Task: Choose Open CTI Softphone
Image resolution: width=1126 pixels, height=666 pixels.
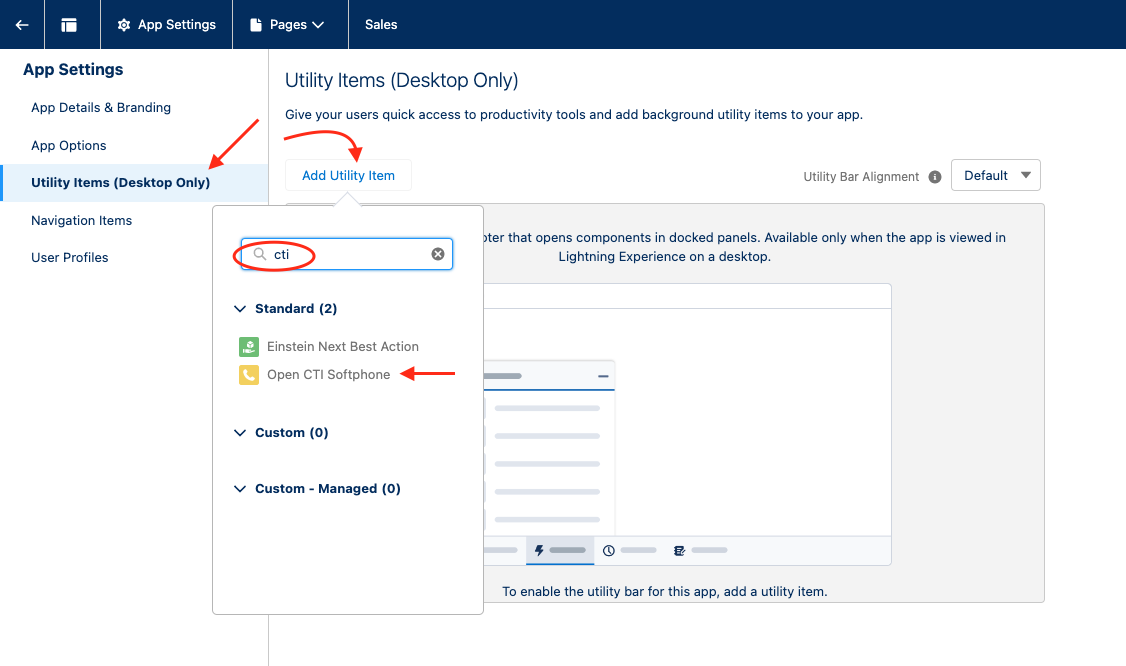Action: pyautogui.click(x=328, y=374)
